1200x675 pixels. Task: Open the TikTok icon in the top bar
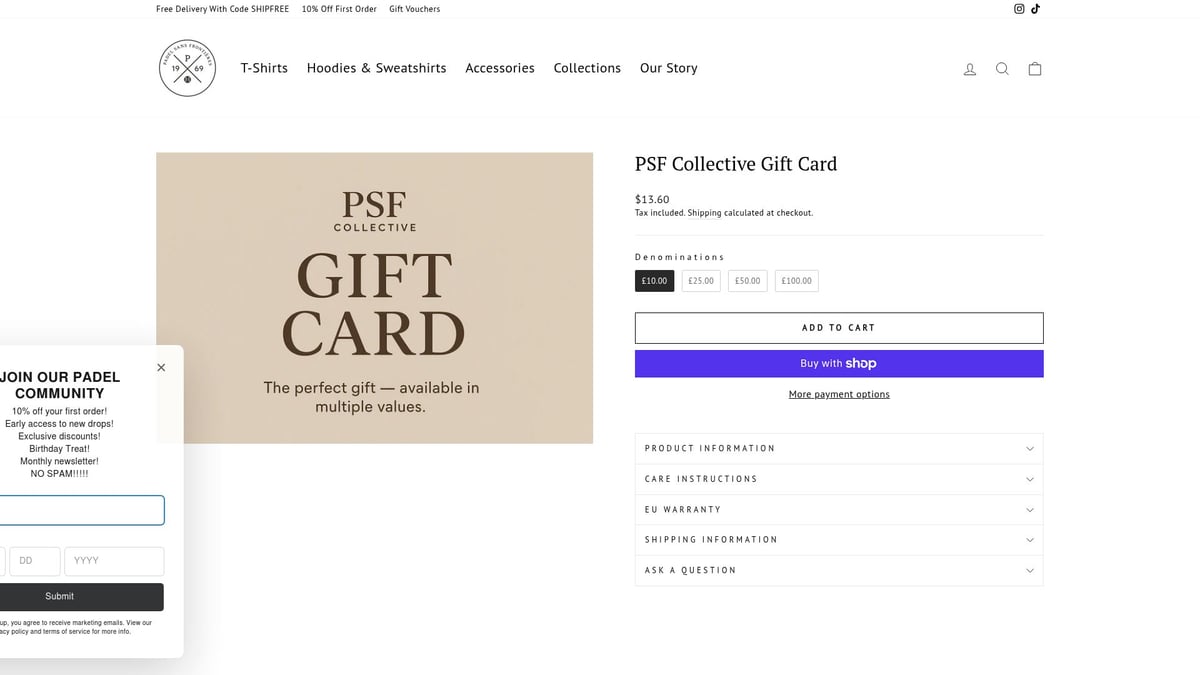pos(1036,8)
